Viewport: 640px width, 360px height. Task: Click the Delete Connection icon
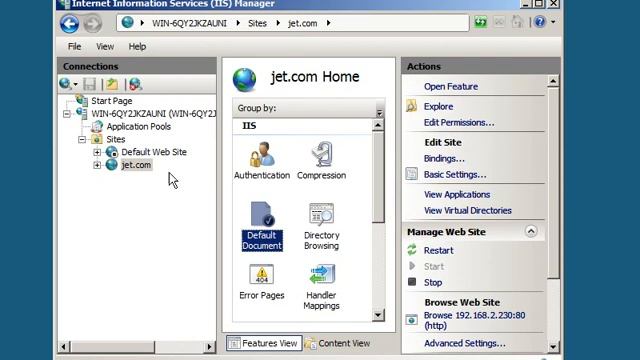click(135, 84)
